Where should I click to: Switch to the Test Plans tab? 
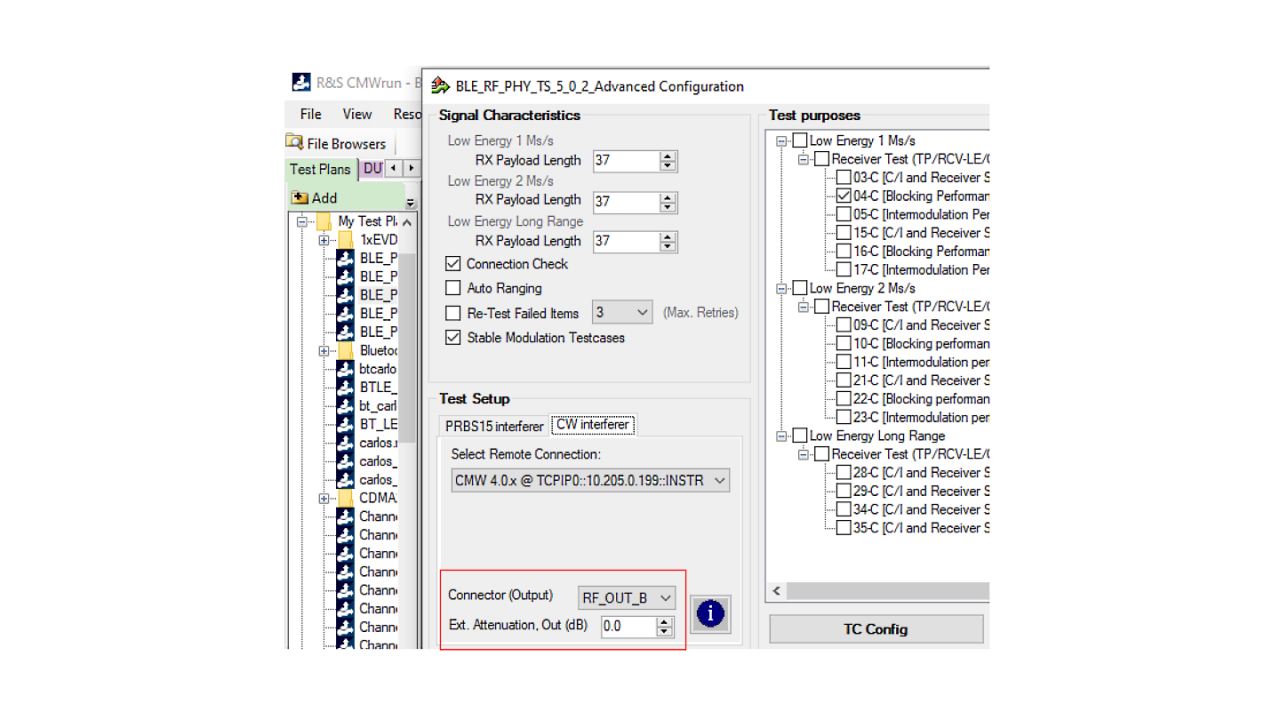(x=320, y=169)
